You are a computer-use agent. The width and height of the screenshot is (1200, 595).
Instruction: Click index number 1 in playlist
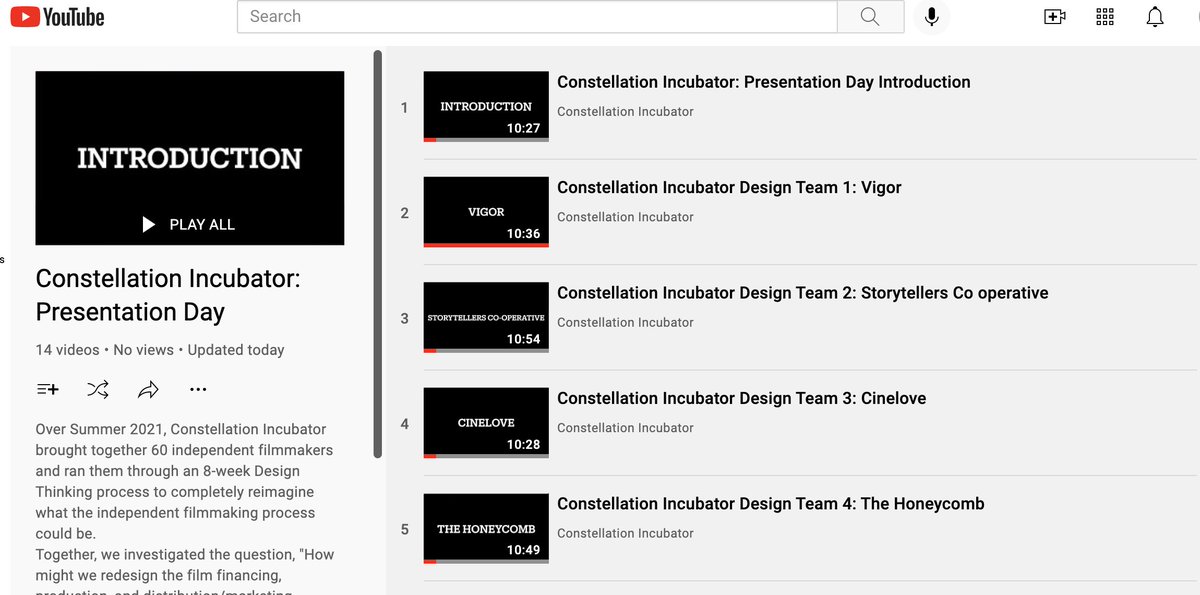[x=405, y=107]
